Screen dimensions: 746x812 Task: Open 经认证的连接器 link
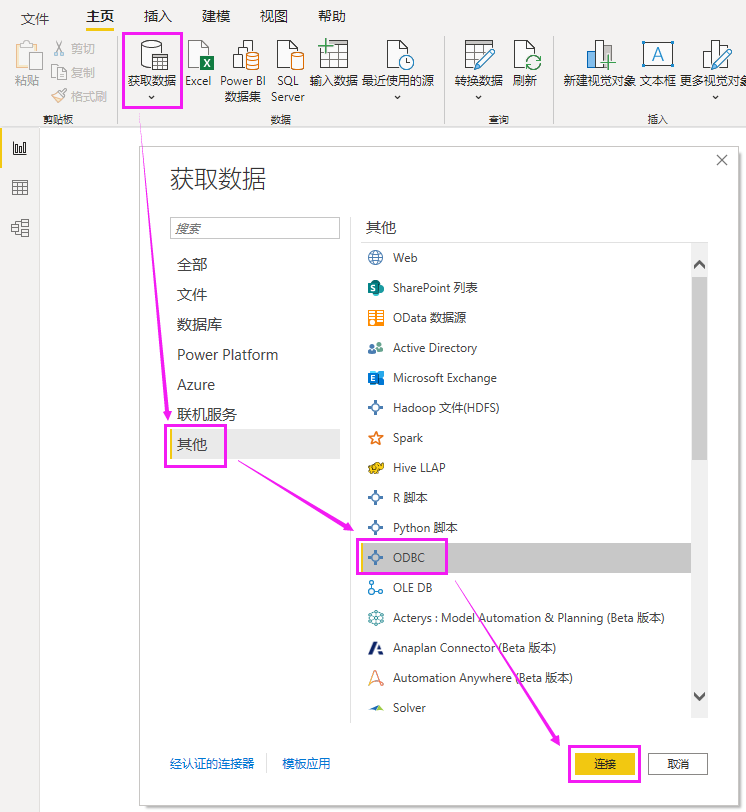212,764
